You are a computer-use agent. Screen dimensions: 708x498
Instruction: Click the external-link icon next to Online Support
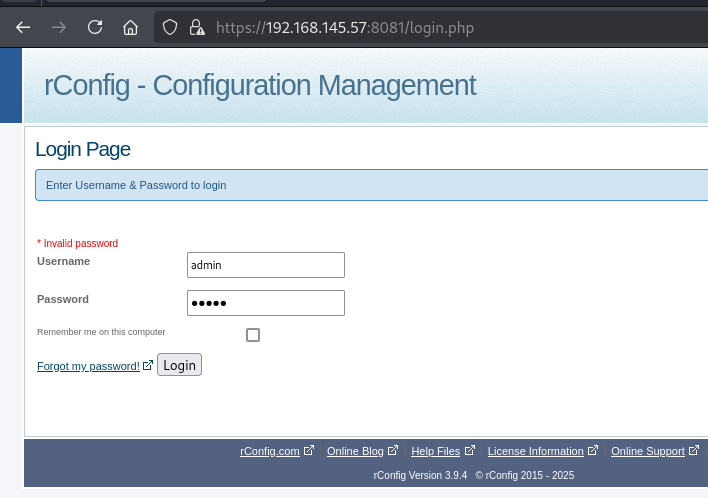coord(694,450)
